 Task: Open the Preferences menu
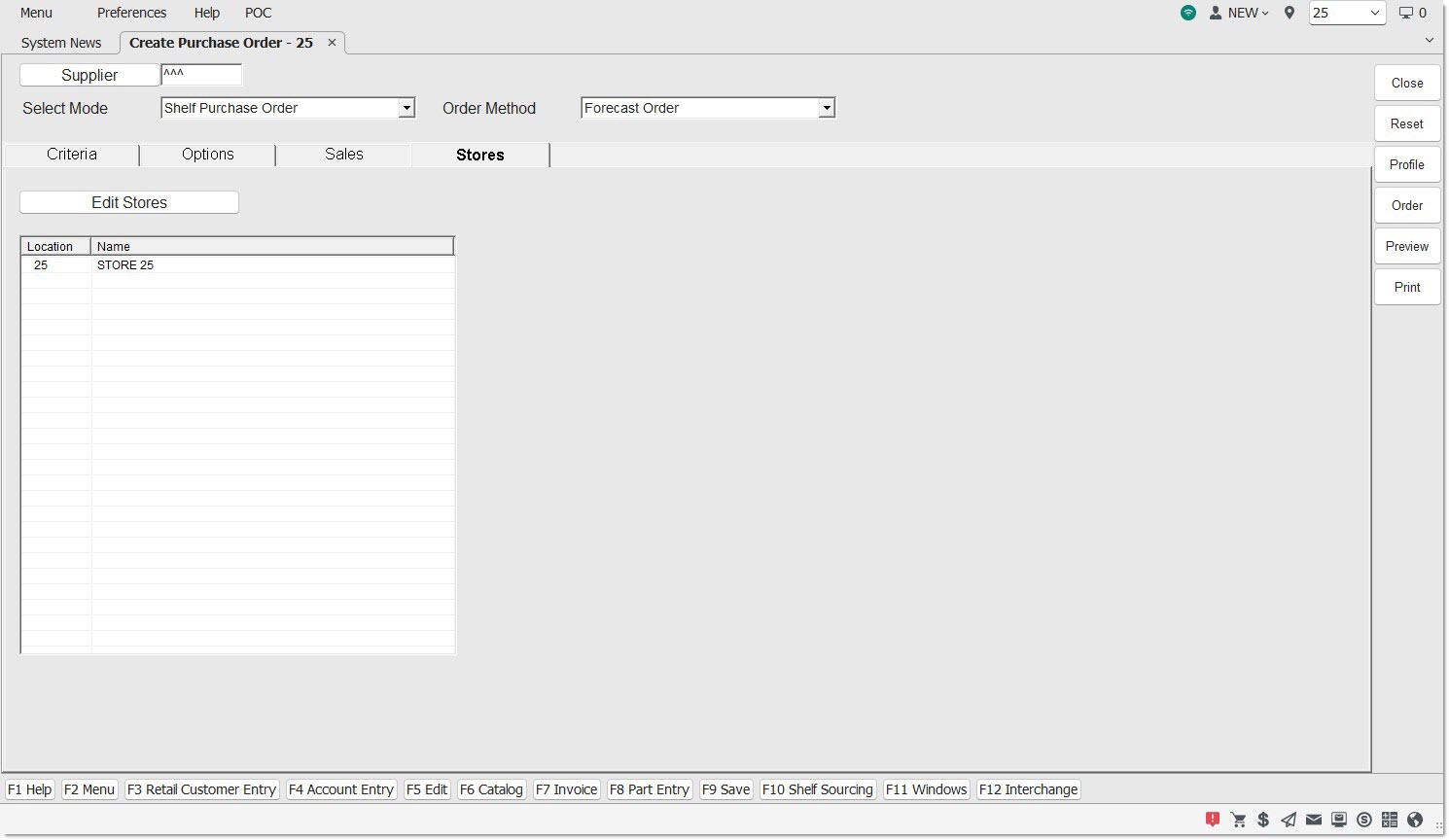click(131, 13)
